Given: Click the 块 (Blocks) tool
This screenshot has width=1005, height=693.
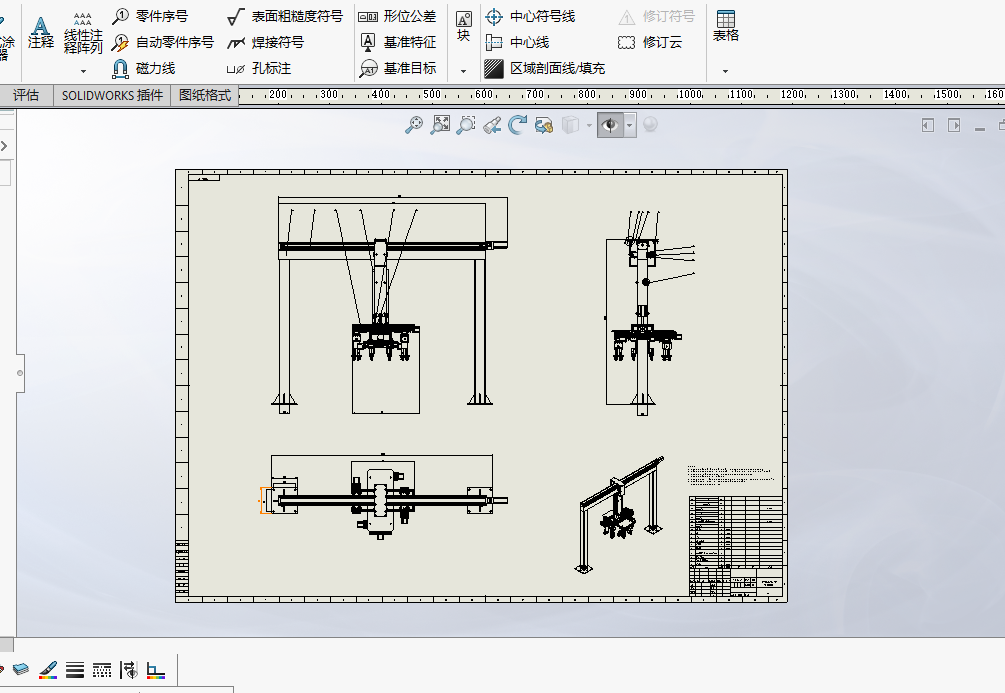Looking at the screenshot, I should [463, 27].
